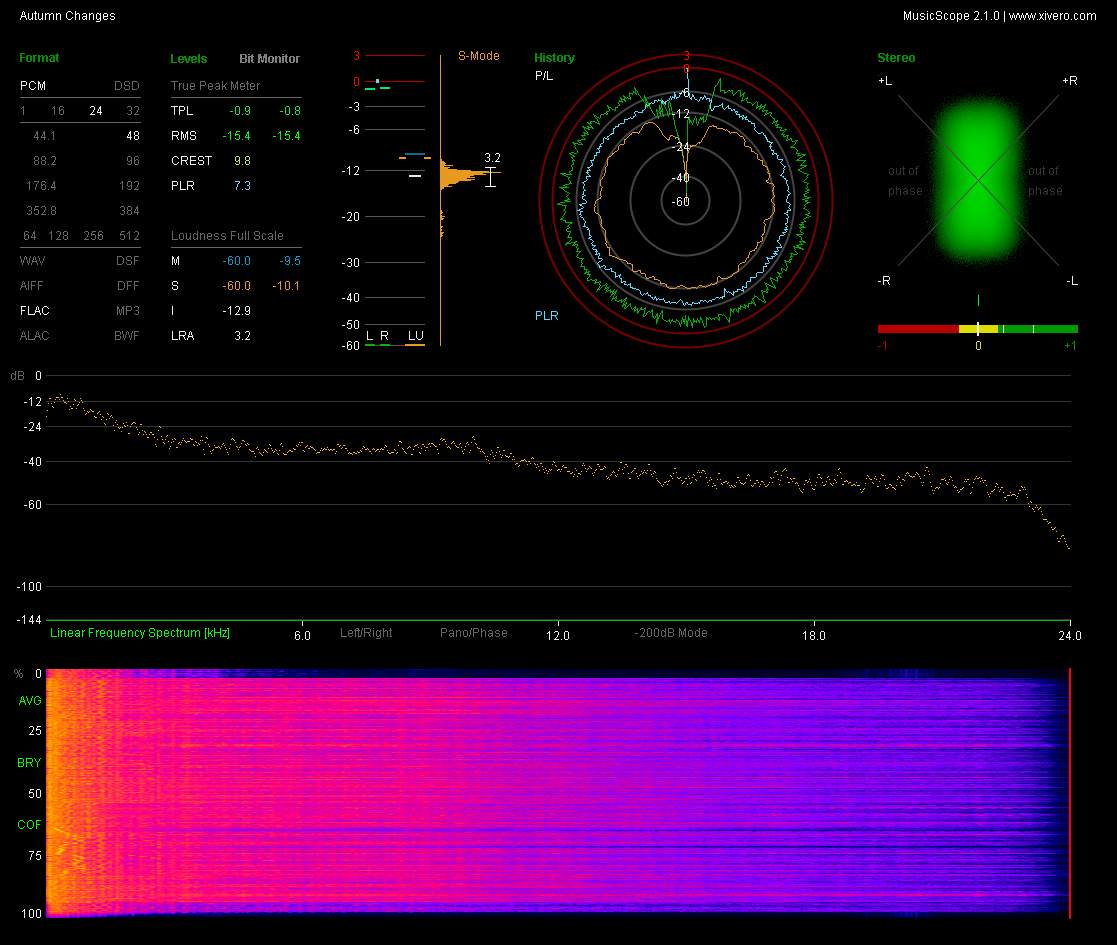Click the P/L label in History
The width and height of the screenshot is (1117, 945).
tap(543, 76)
